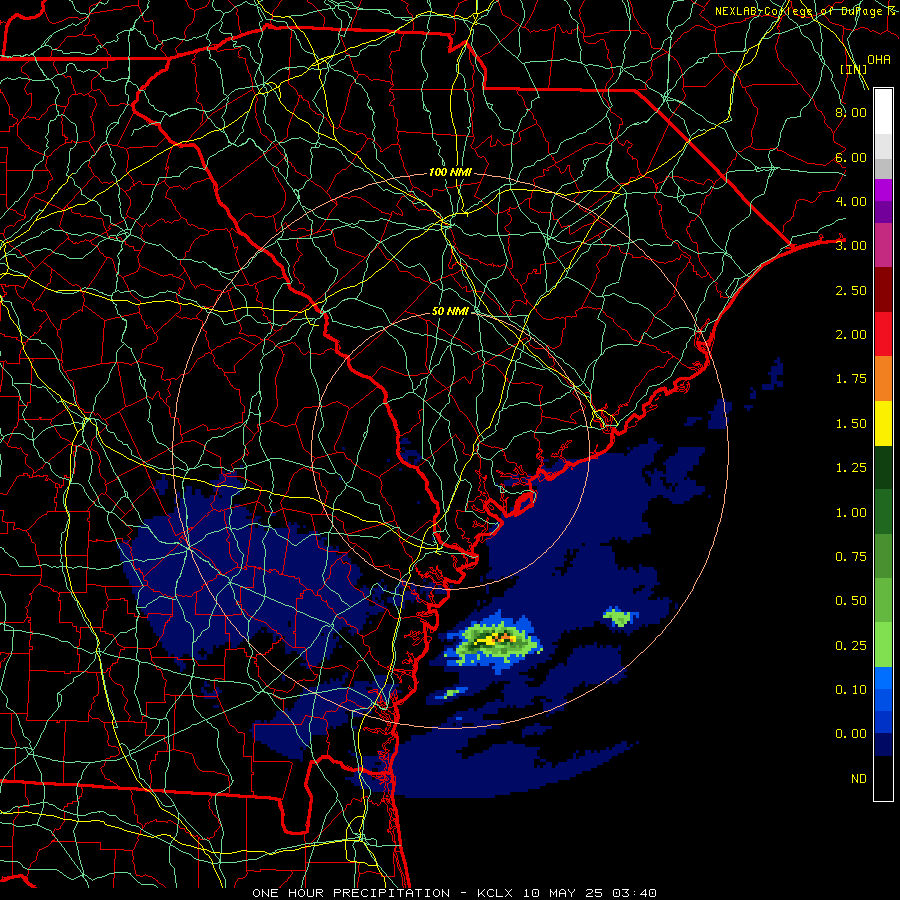
Task: Click the 1.50 legend value
Action: [x=851, y=424]
